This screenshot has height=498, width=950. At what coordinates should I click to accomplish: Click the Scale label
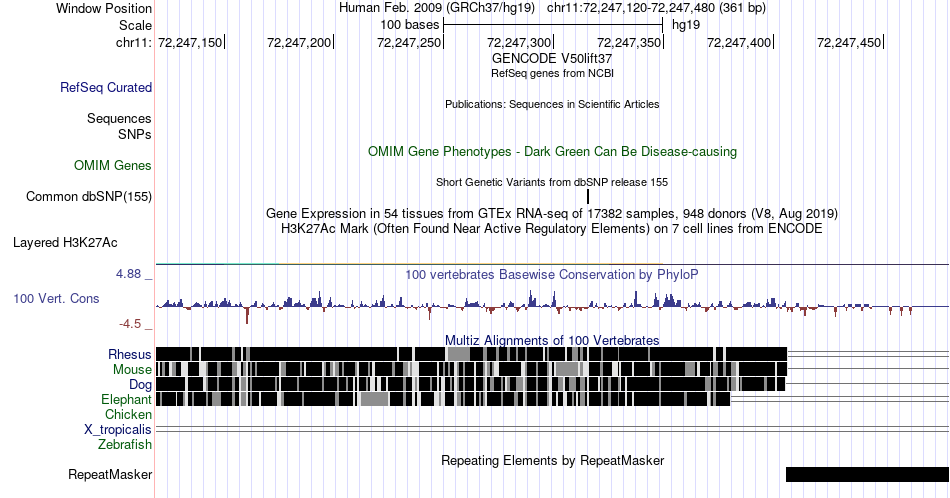(x=135, y=25)
